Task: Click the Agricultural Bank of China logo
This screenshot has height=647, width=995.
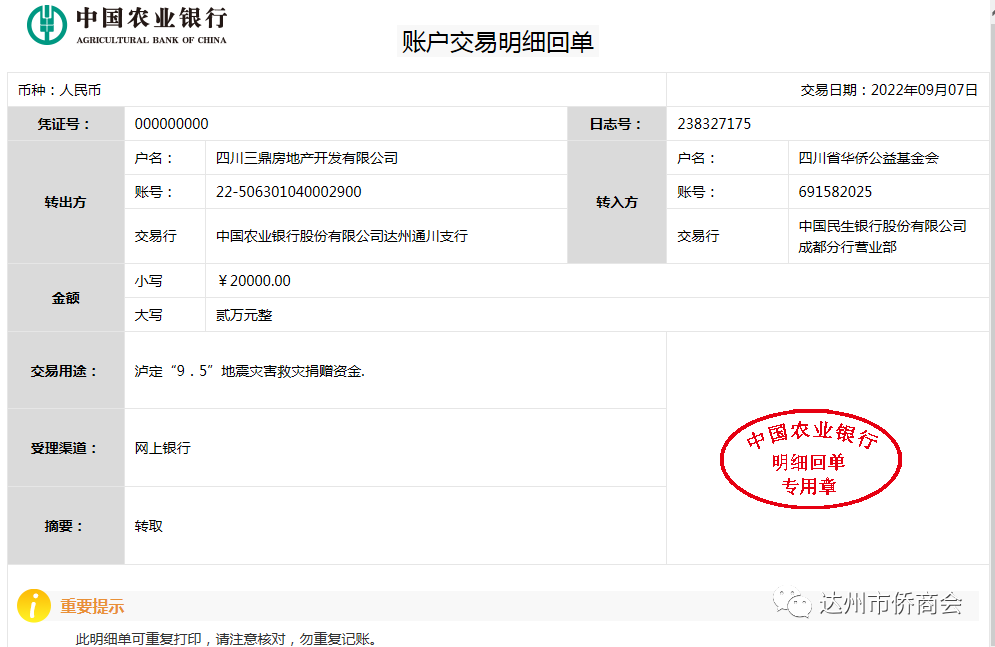Action: point(127,25)
